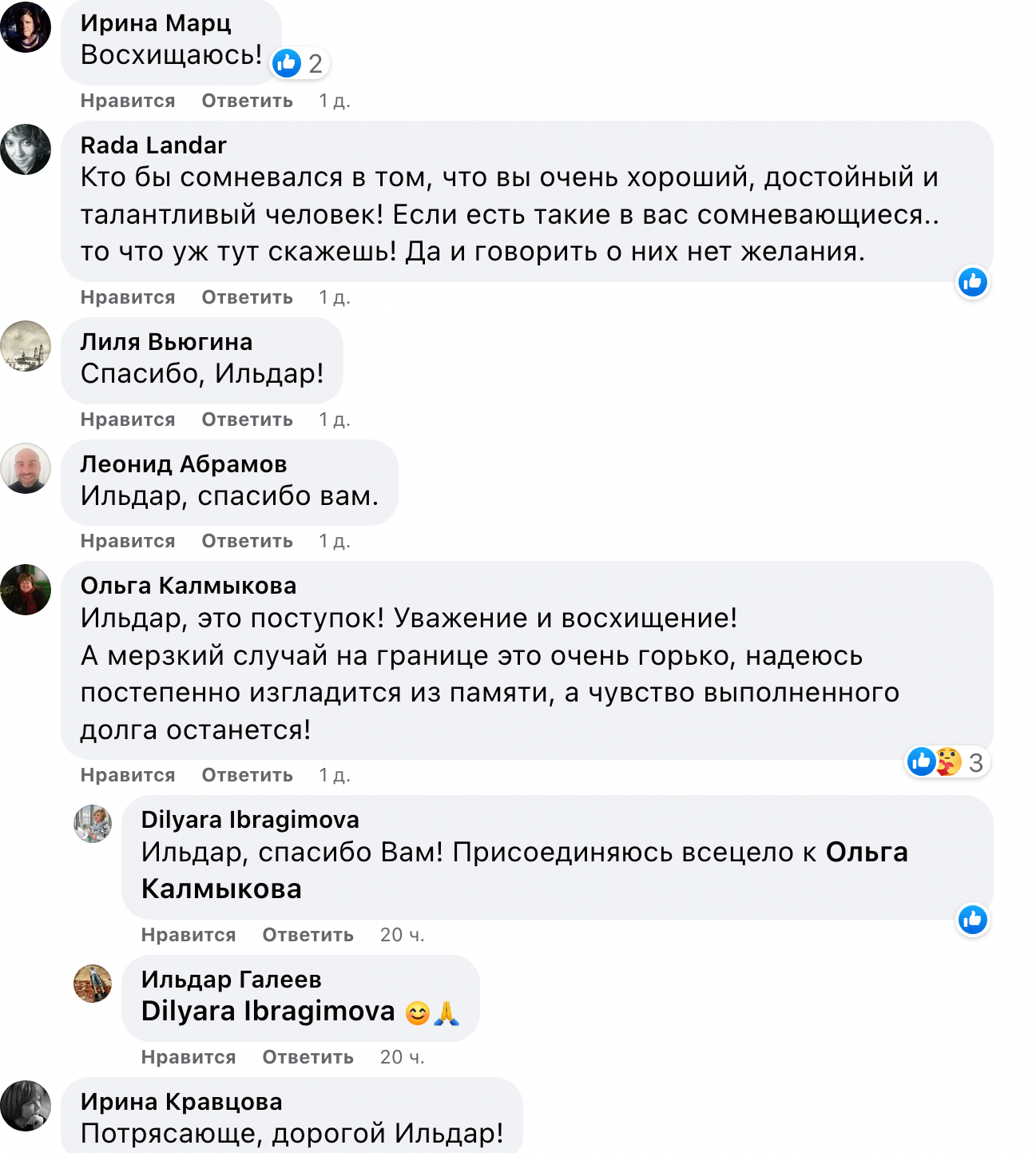Open Rada Landar's avatar
The height and width of the screenshot is (1153, 1036).
(26, 149)
